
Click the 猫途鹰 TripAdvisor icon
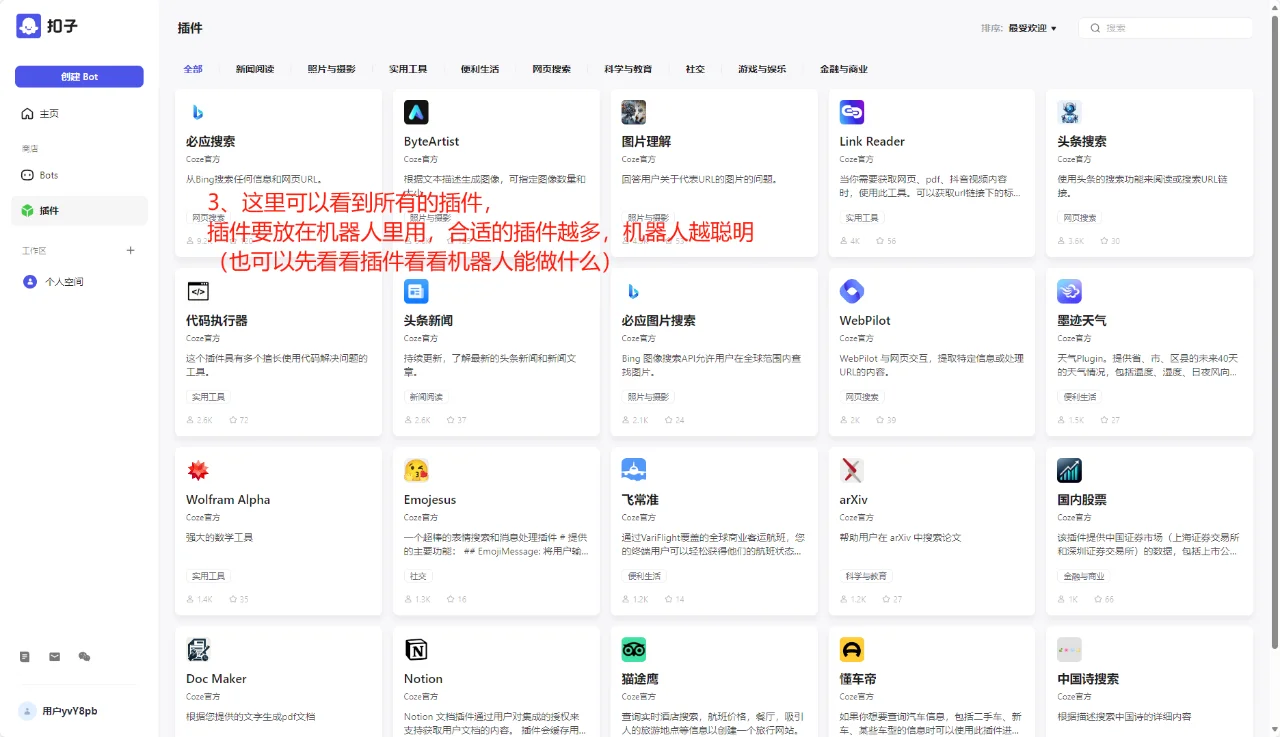pyautogui.click(x=634, y=649)
